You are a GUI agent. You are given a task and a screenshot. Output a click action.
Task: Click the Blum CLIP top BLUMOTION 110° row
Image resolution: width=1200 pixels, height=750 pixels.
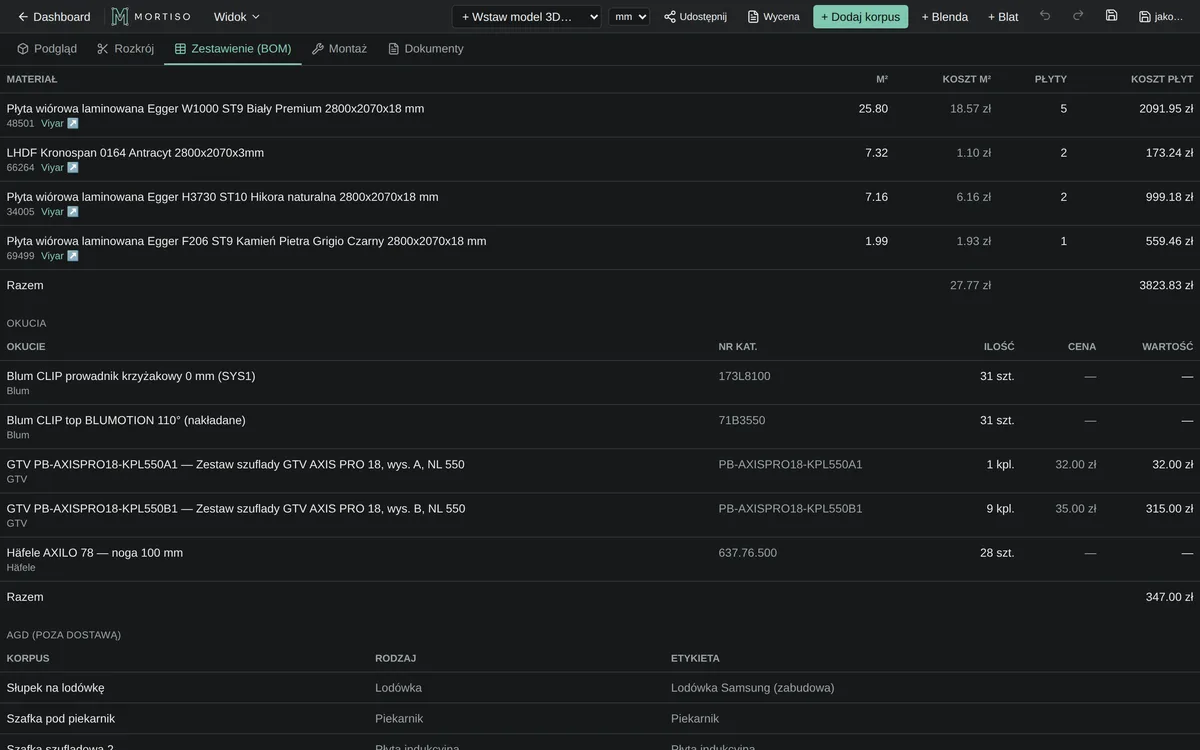[600, 427]
